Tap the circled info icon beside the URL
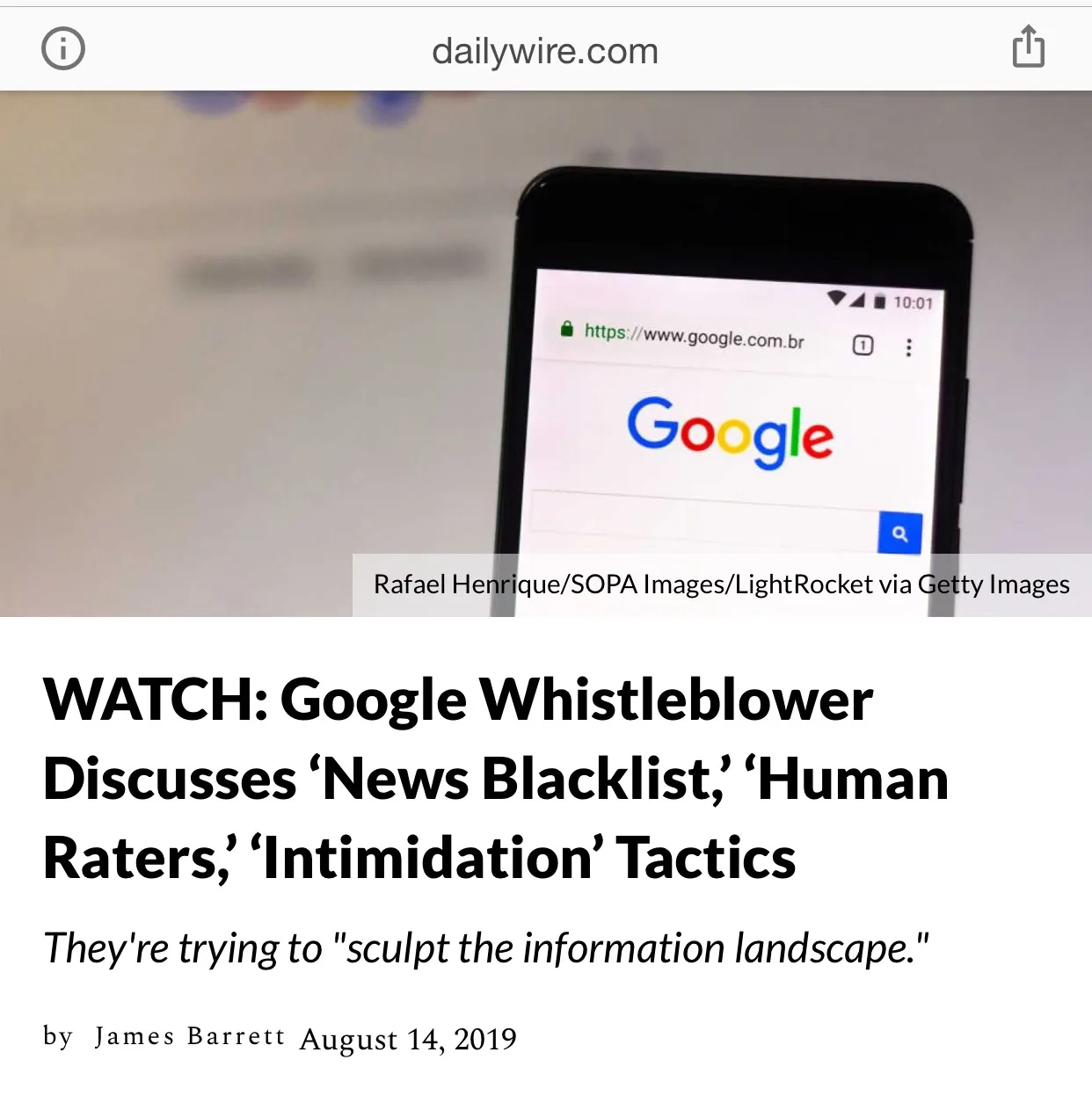 [x=63, y=48]
